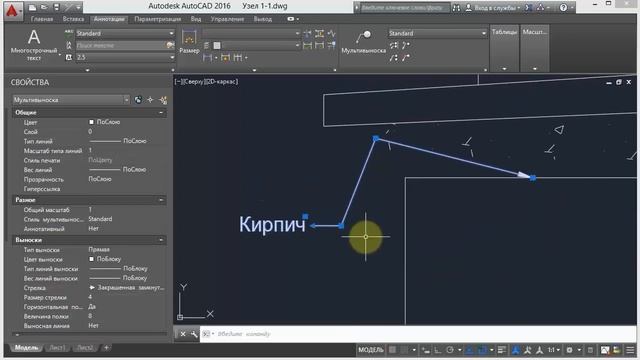
Task: Switch to the Лист1 layout tab
Action: 57,348
